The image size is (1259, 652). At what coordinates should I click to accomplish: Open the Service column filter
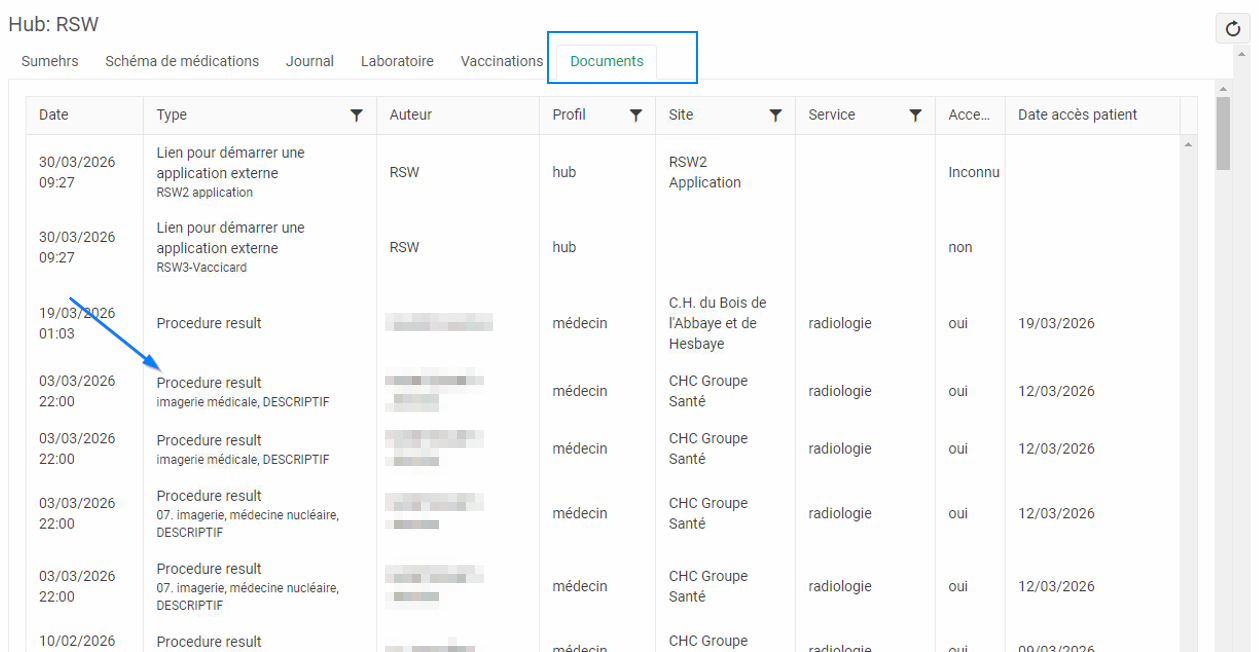[915, 115]
